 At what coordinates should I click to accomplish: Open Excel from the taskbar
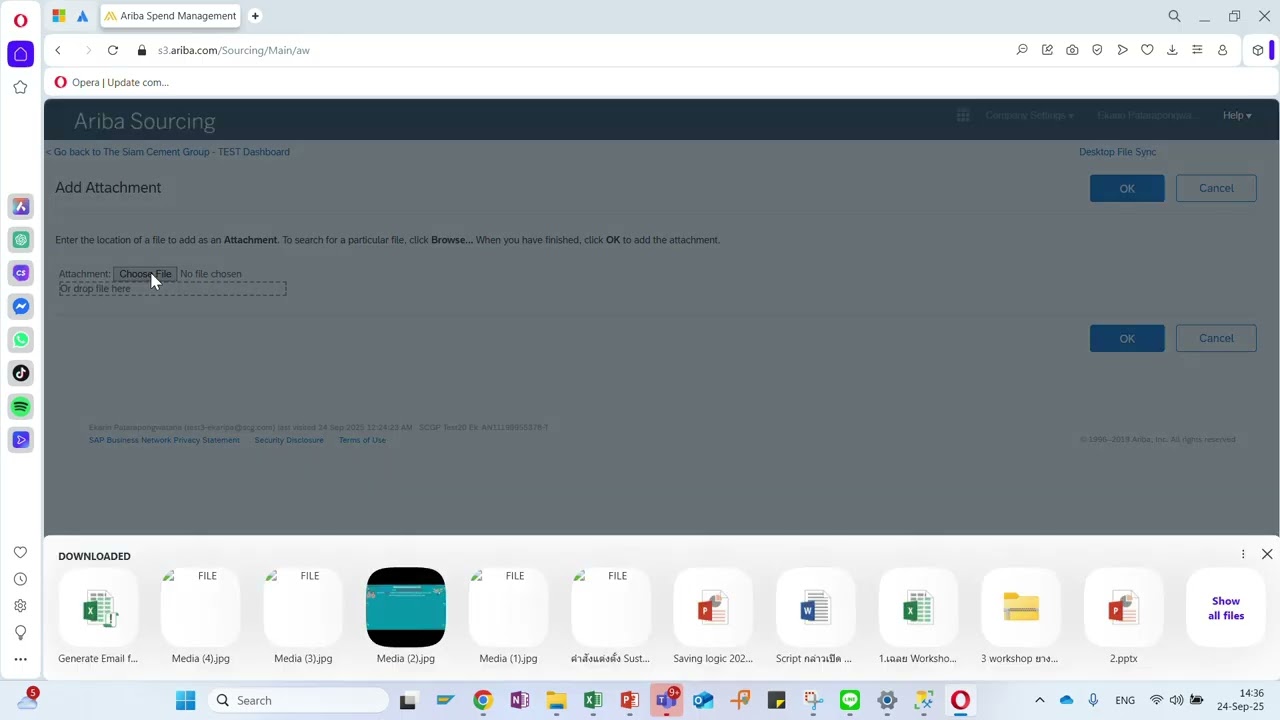593,700
